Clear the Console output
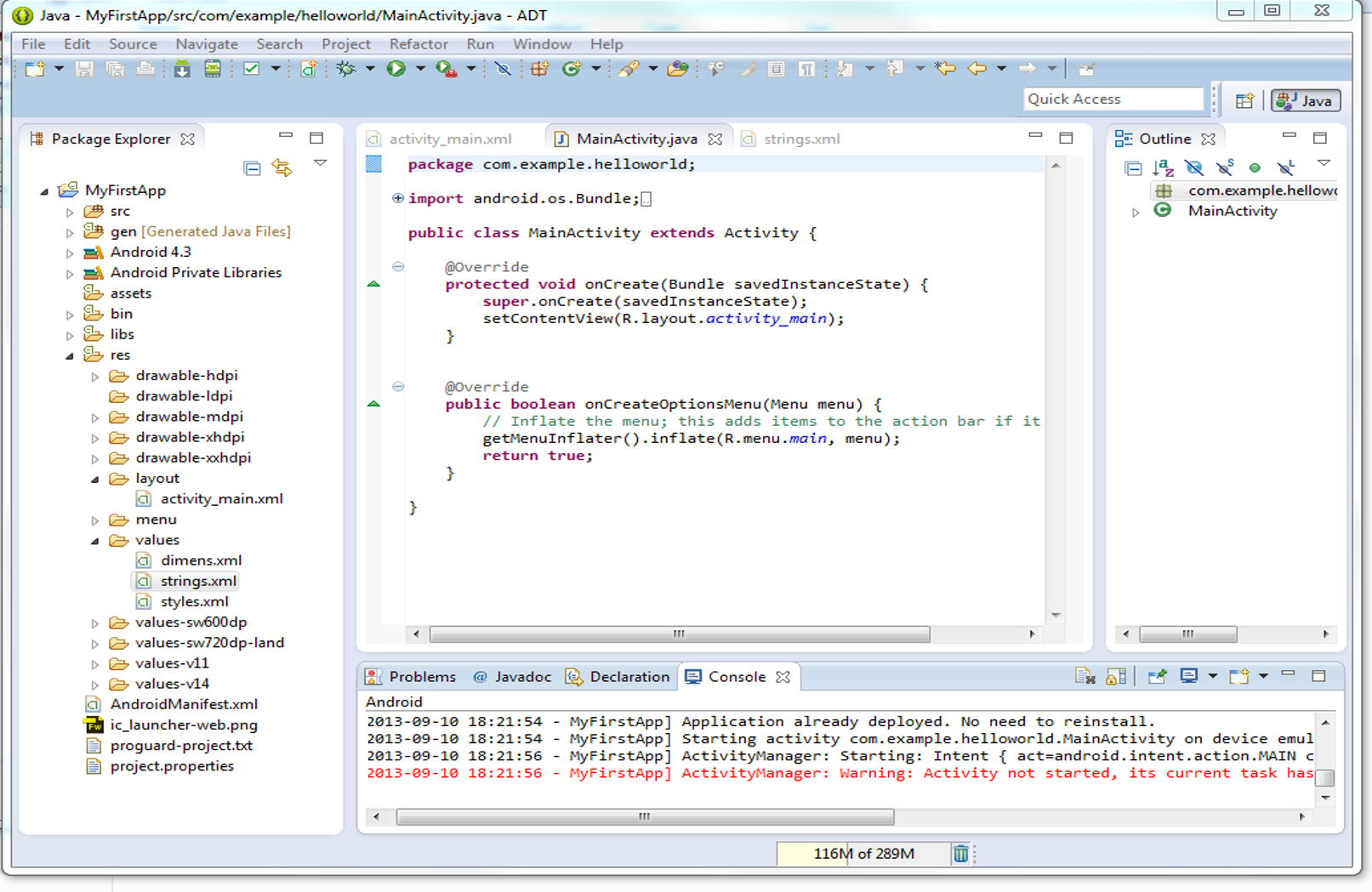Viewport: 1372px width, 892px height. 1085,677
